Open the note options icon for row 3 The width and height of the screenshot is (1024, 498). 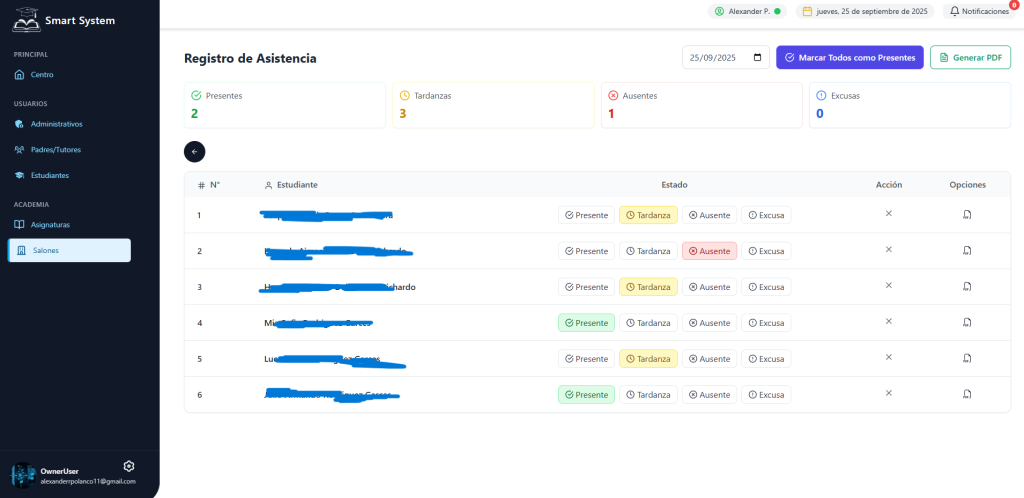(x=967, y=286)
